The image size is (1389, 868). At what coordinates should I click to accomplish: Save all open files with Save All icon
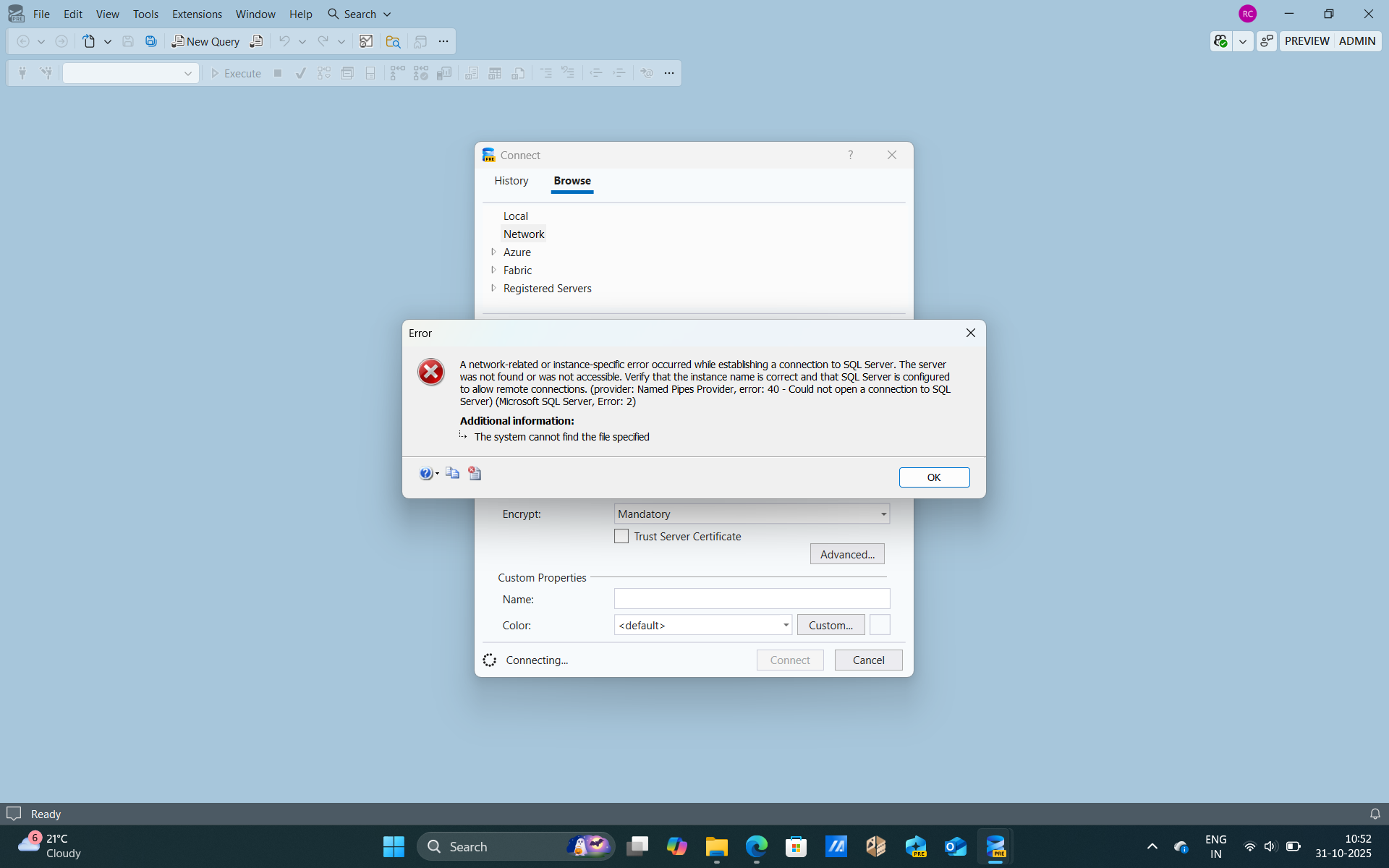[x=151, y=41]
